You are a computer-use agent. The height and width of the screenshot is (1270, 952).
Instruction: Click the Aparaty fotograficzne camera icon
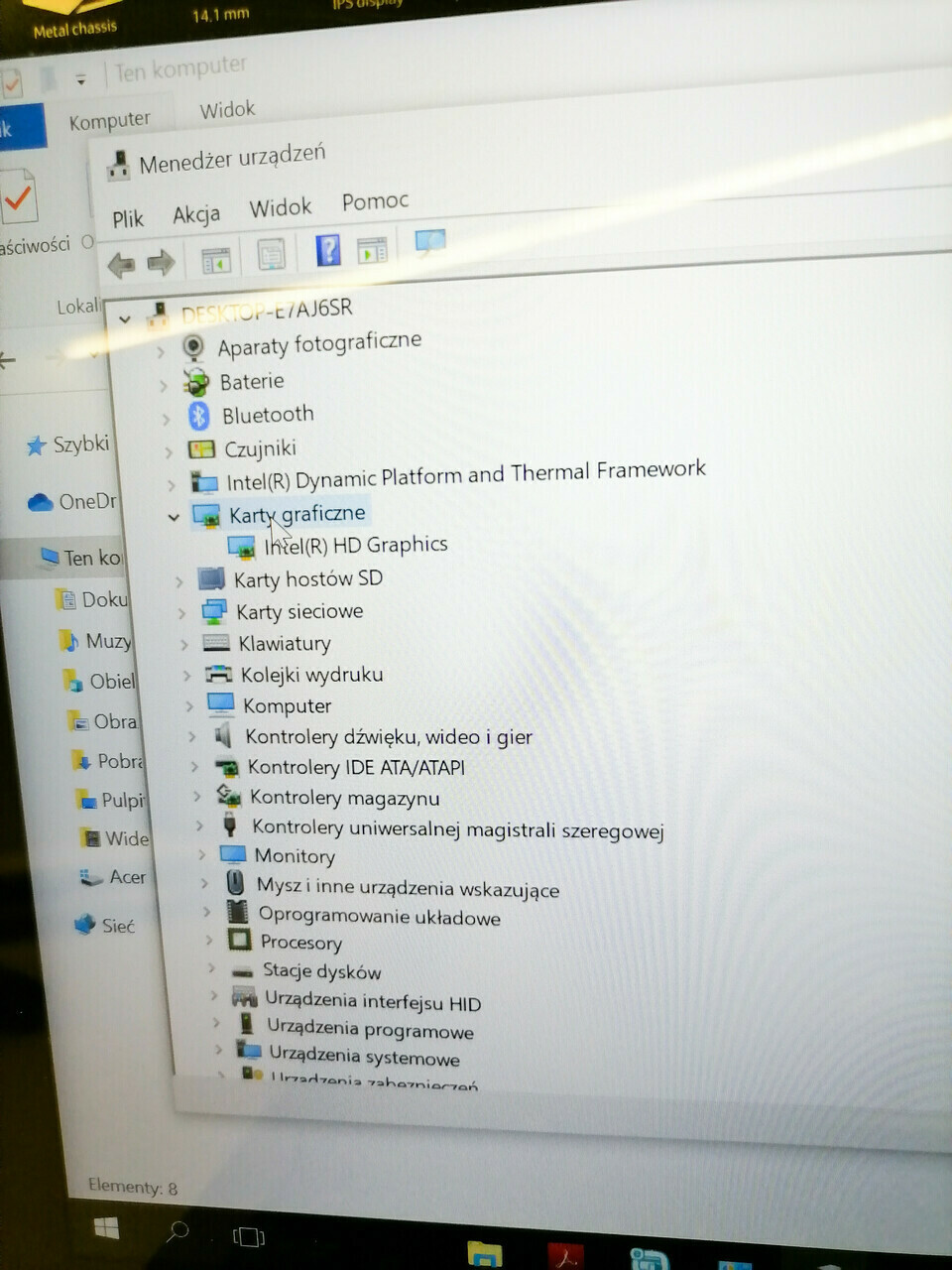[192, 348]
